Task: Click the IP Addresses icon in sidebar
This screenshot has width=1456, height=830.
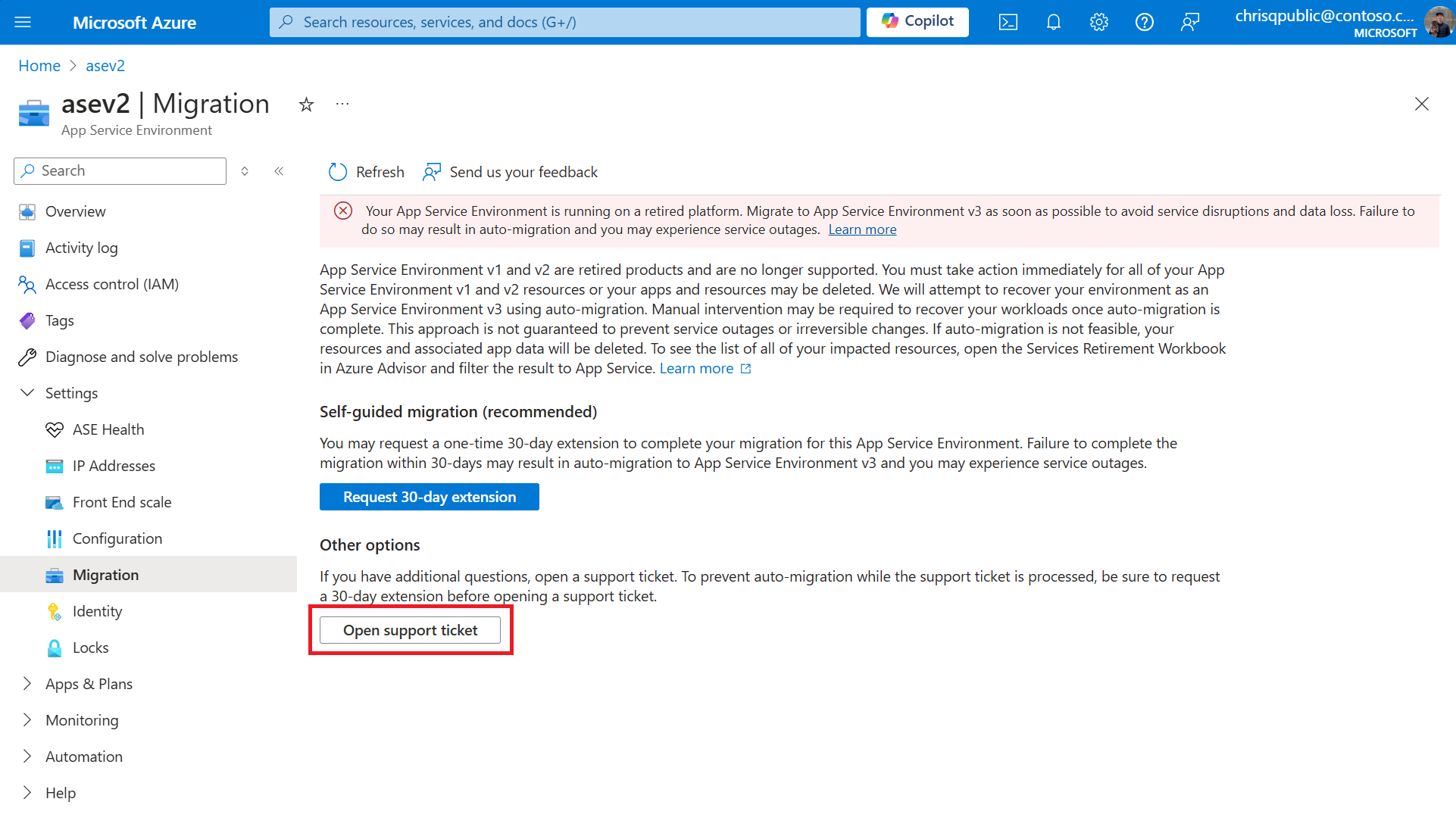Action: [55, 465]
